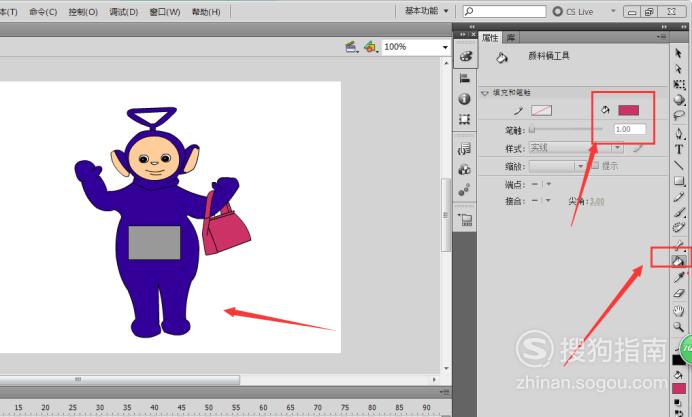The width and height of the screenshot is (692, 417).
Task: Open the collapsed Align panel icon
Action: click(465, 79)
